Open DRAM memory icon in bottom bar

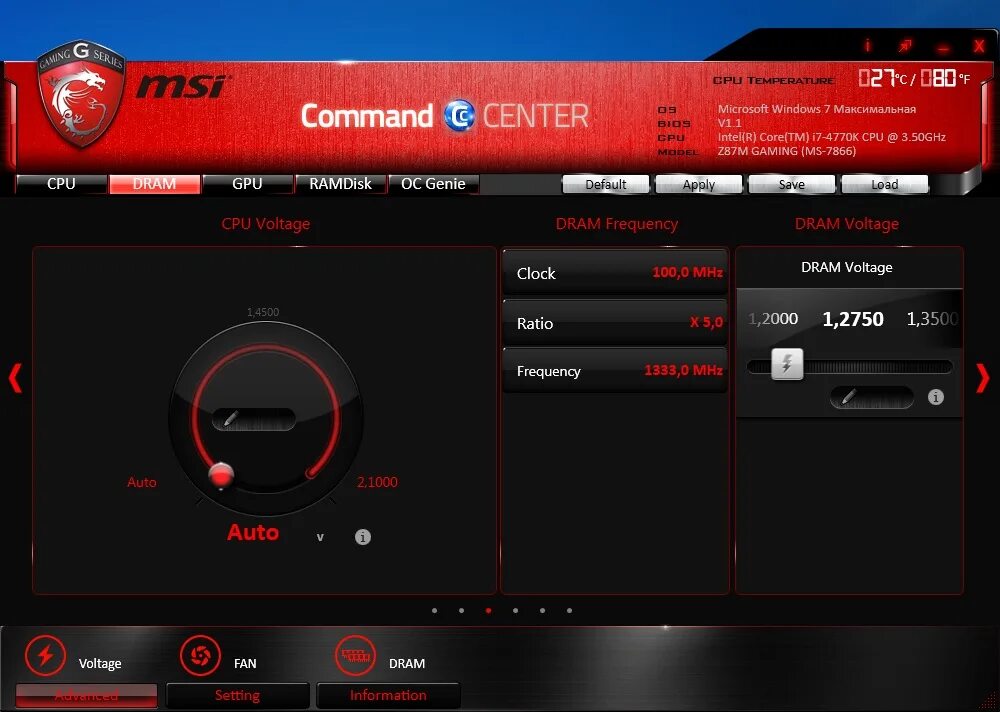point(355,655)
